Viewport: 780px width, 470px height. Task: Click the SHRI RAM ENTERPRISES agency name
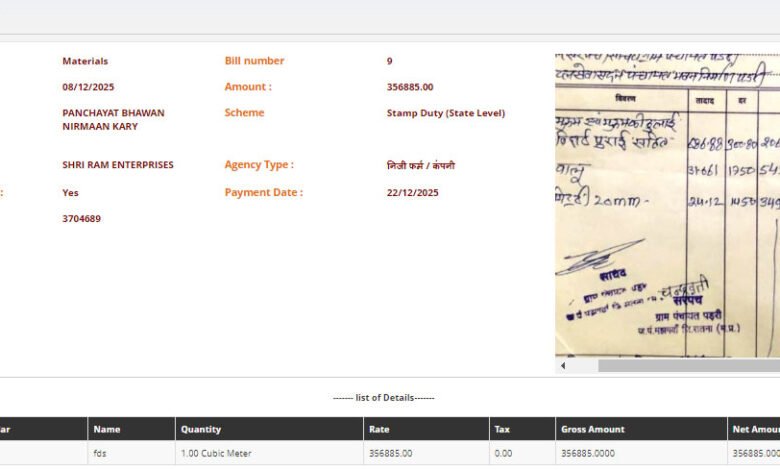pos(118,165)
